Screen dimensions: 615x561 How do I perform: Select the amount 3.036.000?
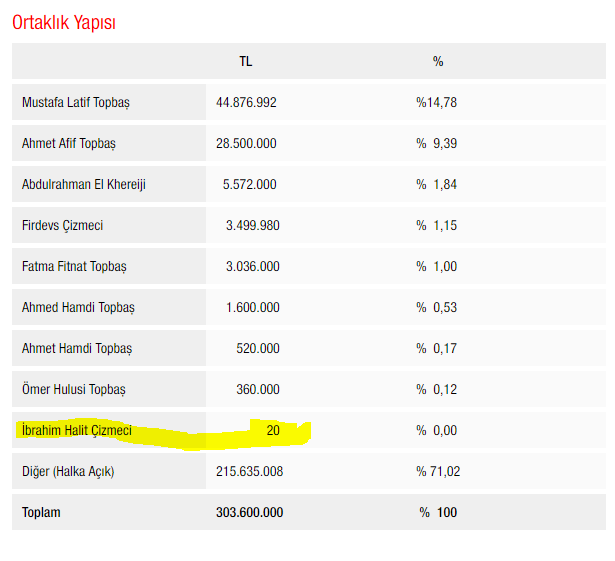[x=253, y=266]
